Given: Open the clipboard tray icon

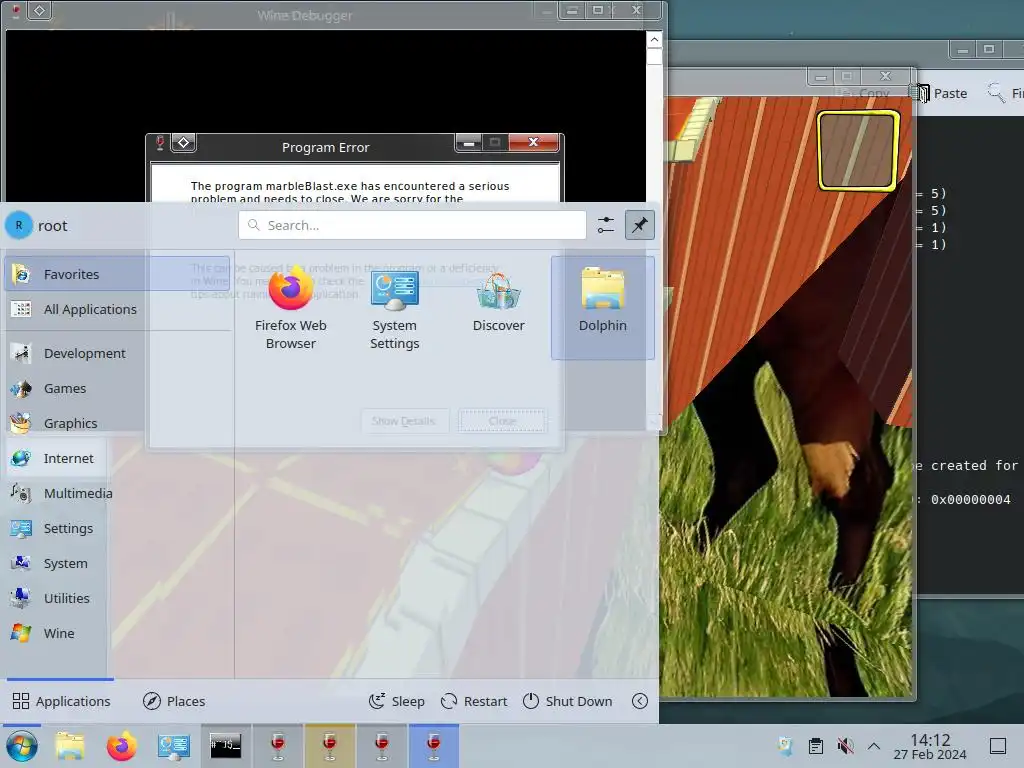Looking at the screenshot, I should click(816, 746).
